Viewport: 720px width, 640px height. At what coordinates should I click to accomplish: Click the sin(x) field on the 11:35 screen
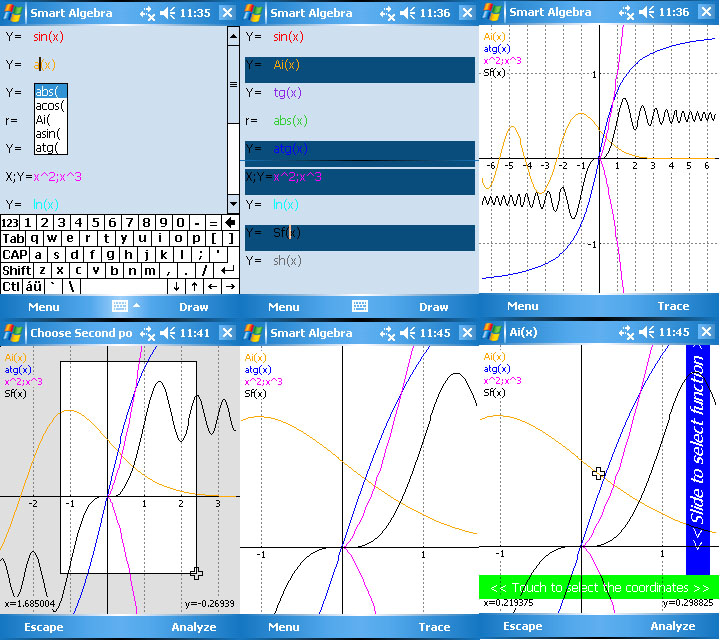pos(48,36)
